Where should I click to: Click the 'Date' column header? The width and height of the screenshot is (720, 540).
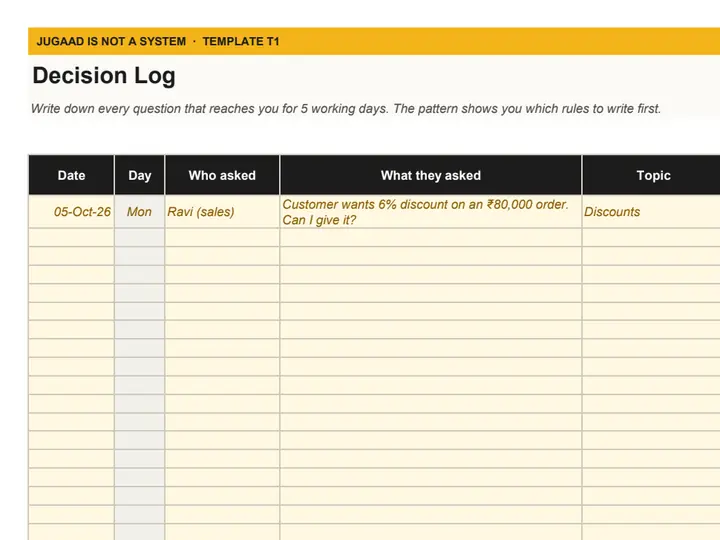tap(71, 175)
